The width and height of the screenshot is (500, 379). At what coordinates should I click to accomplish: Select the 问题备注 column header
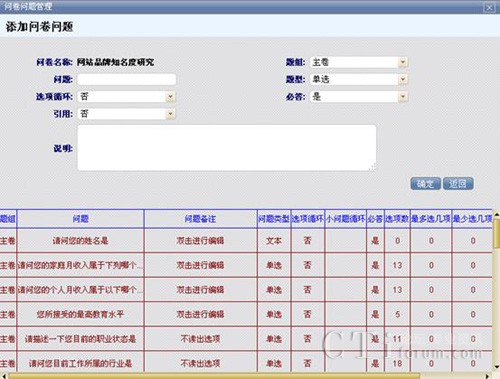pyautogui.click(x=200, y=219)
